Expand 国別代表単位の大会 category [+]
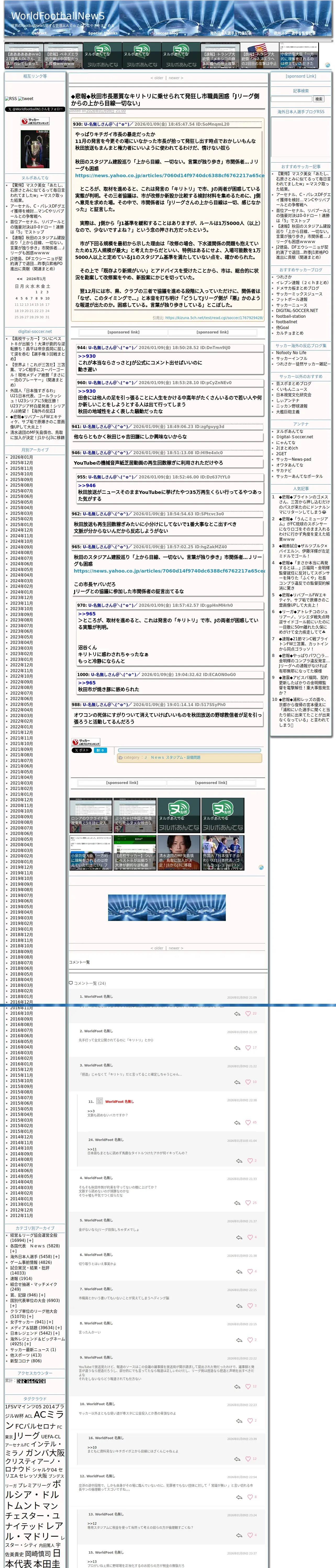The image size is (336, 1568). (x=13, y=1306)
